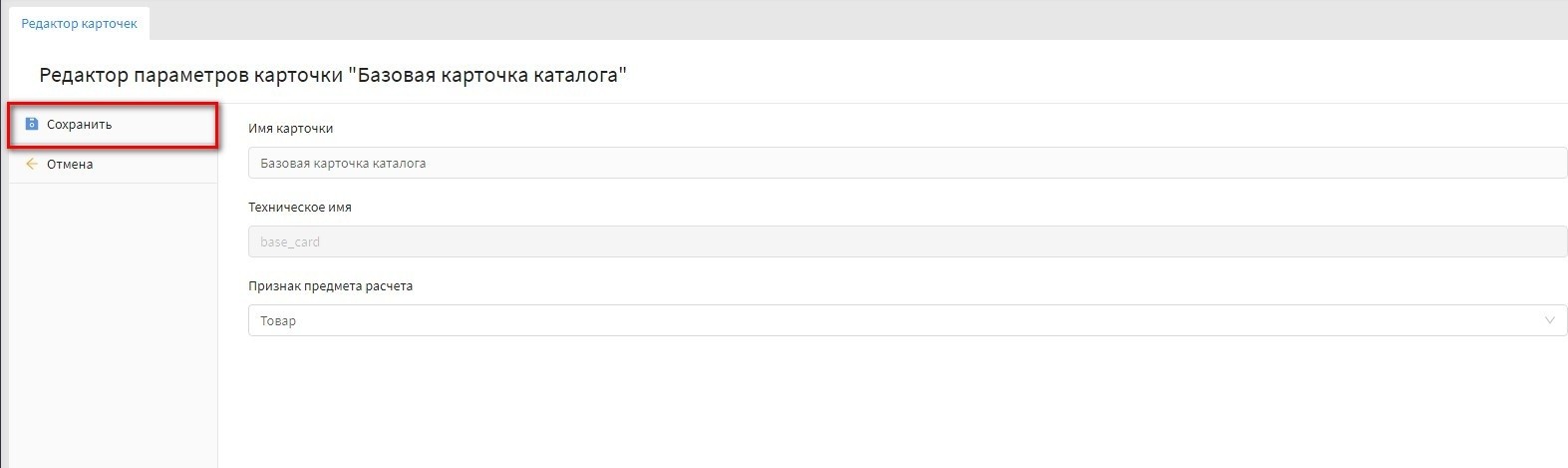Click the Признак предмета расчета label
1568x468 pixels.
pyautogui.click(x=330, y=285)
